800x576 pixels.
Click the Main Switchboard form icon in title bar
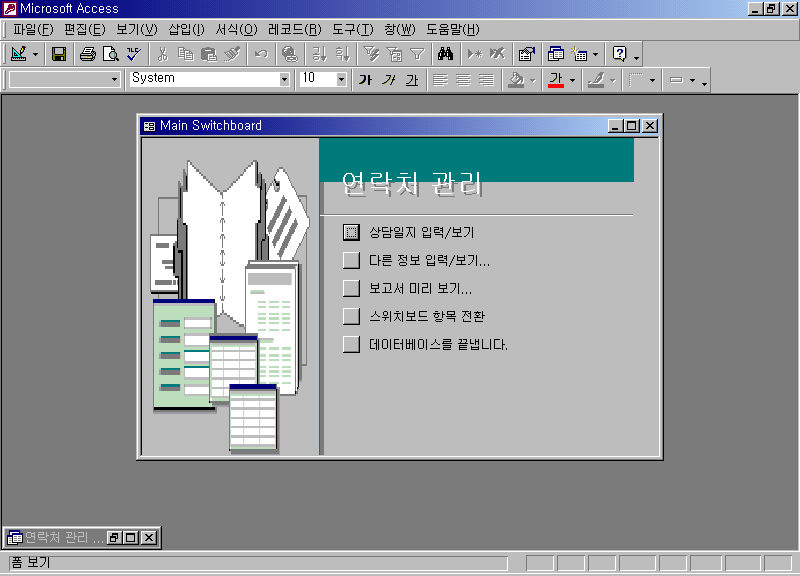tap(149, 126)
